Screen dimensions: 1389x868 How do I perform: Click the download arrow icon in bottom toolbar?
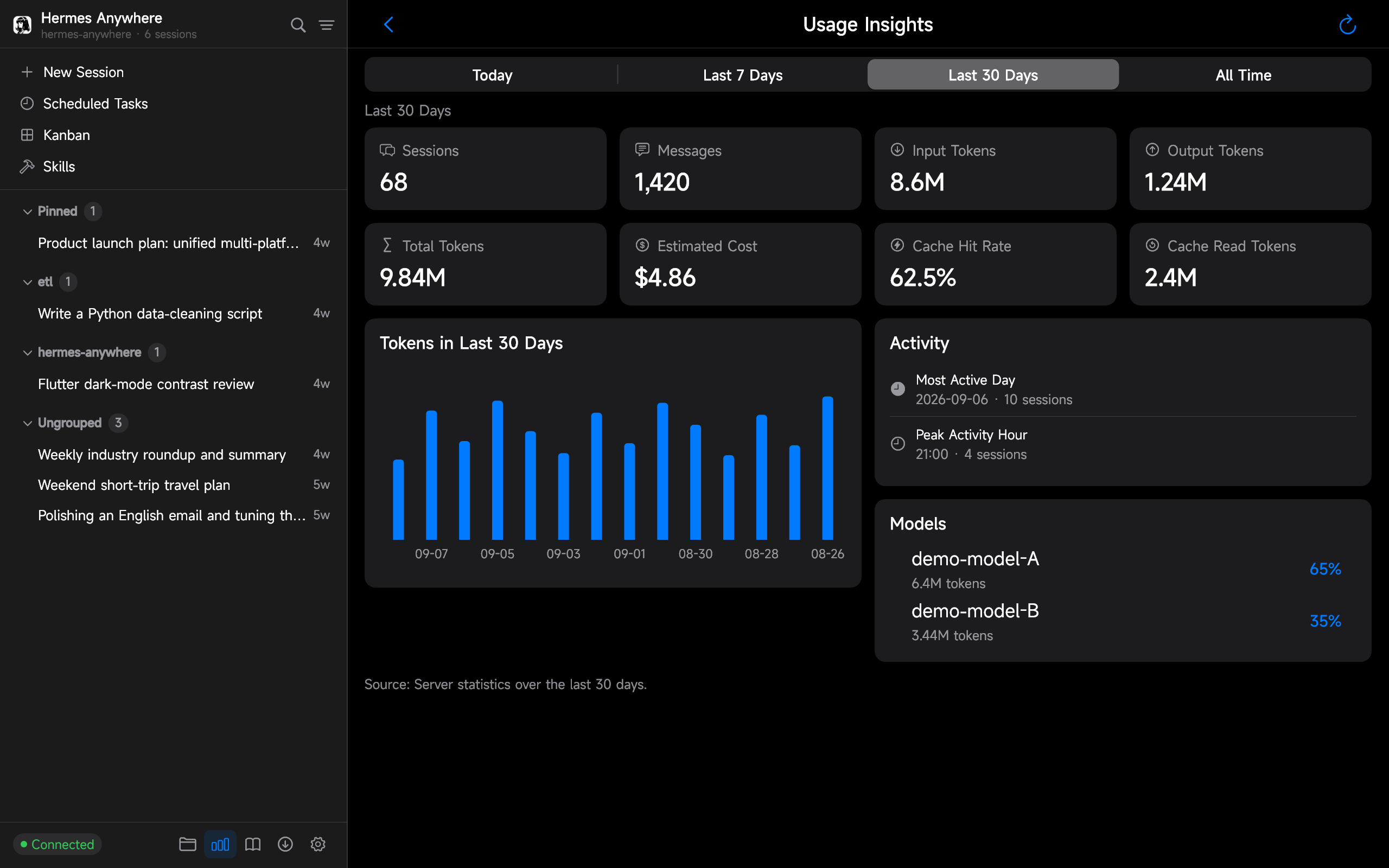[x=285, y=844]
